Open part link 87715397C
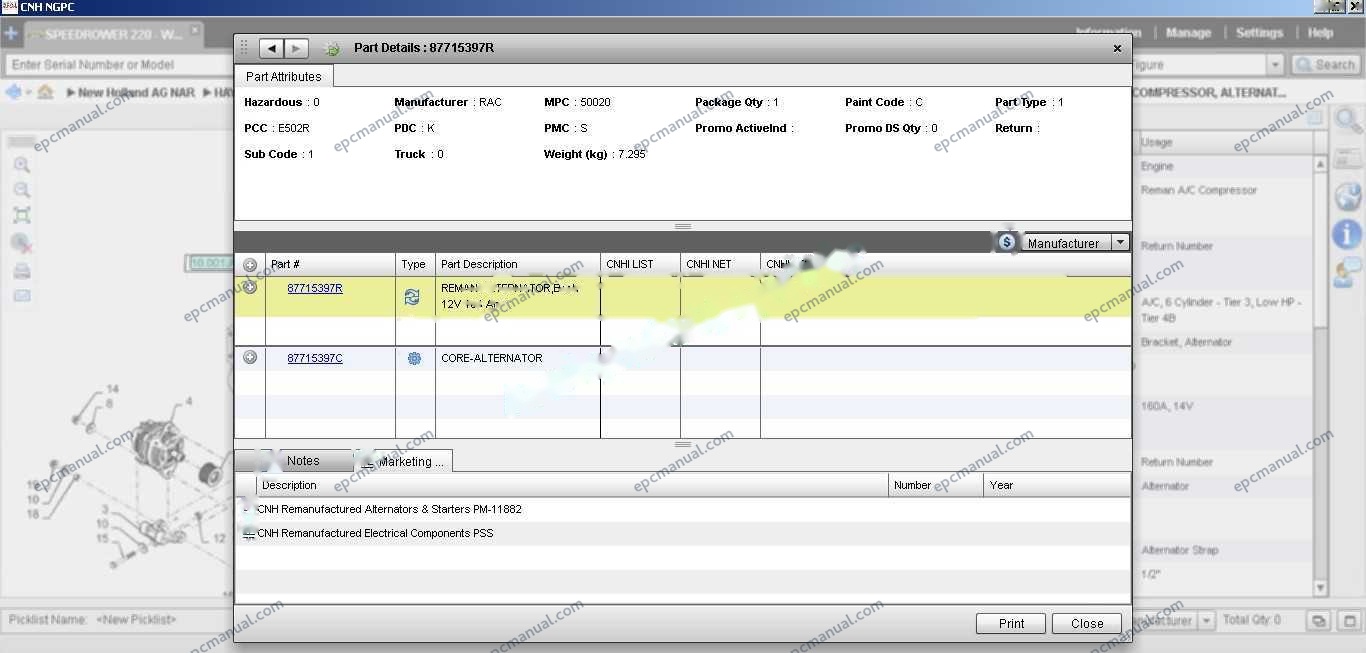The image size is (1366, 653). (315, 358)
